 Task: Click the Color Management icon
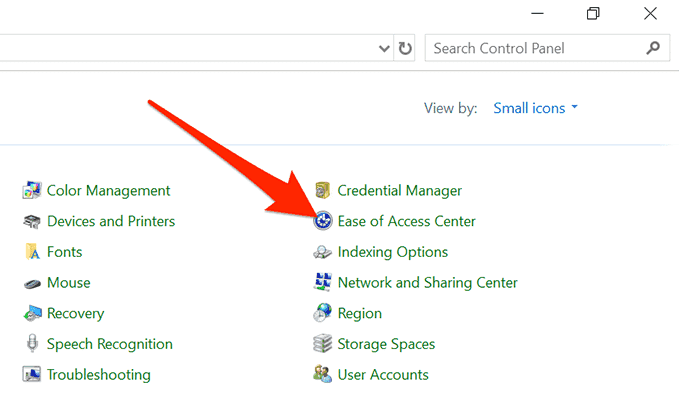point(31,190)
